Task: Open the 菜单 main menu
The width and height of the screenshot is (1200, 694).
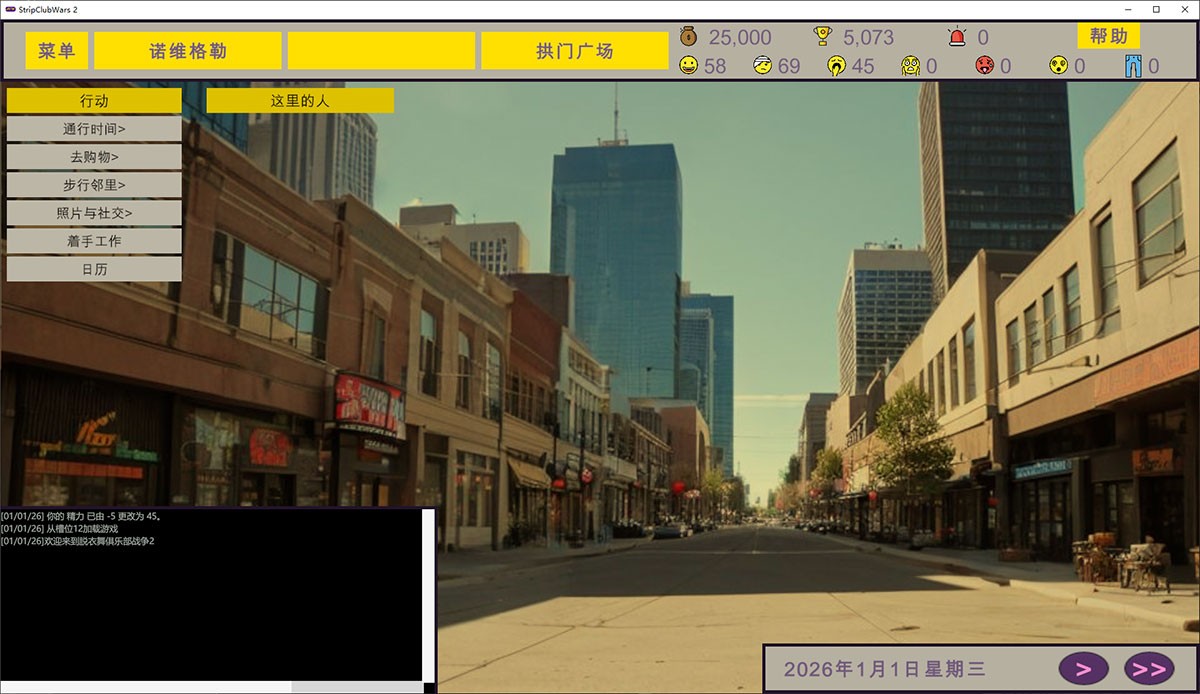Action: pyautogui.click(x=57, y=51)
